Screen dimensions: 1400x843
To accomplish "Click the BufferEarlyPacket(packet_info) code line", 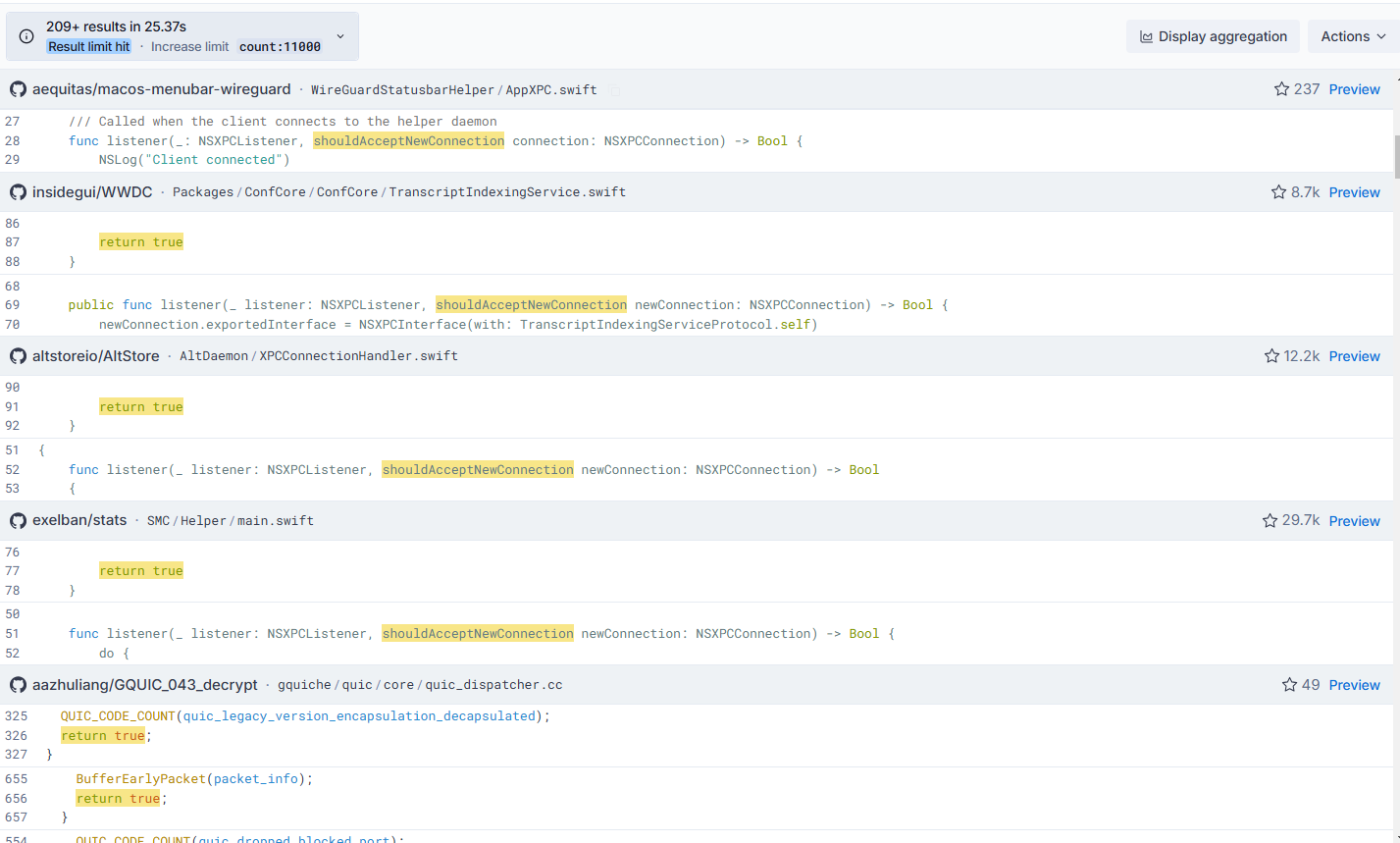I will click(194, 779).
